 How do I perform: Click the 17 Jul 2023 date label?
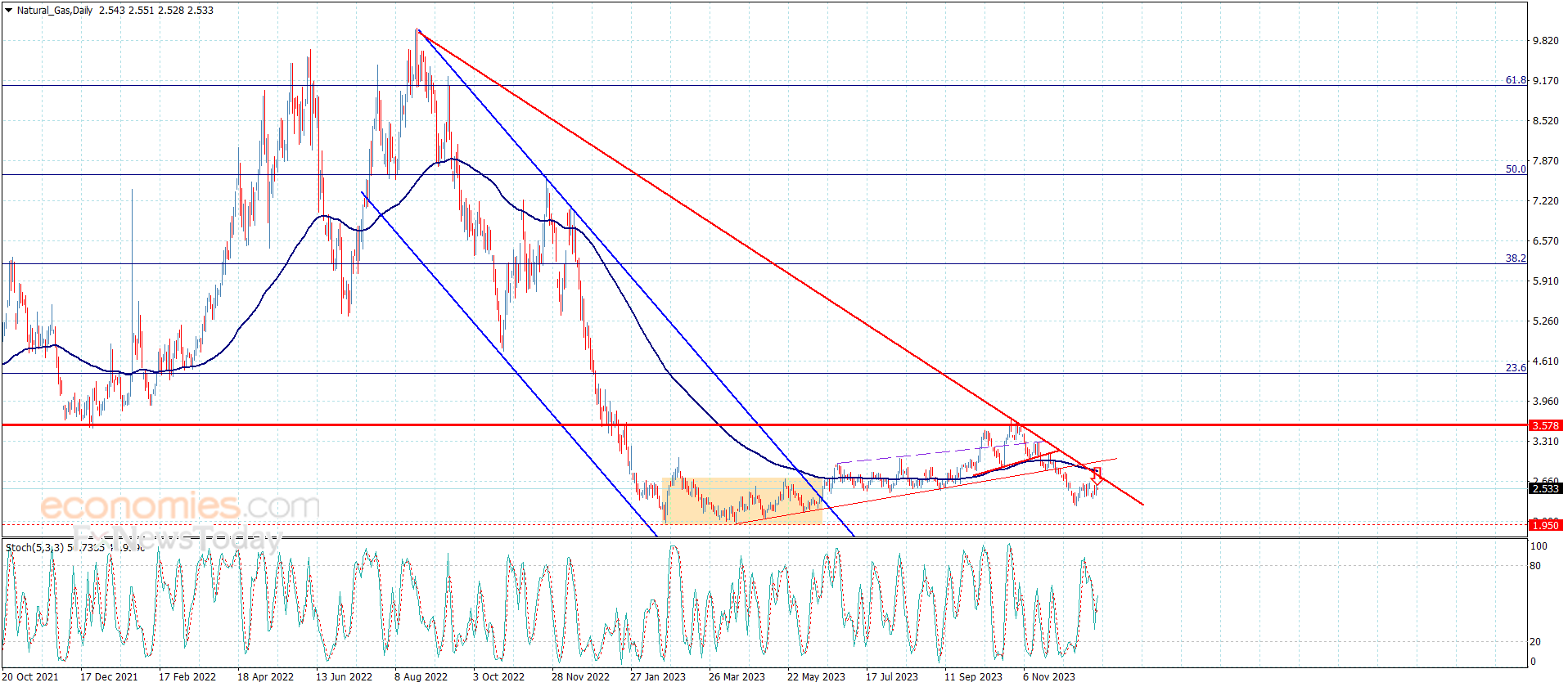click(x=892, y=676)
